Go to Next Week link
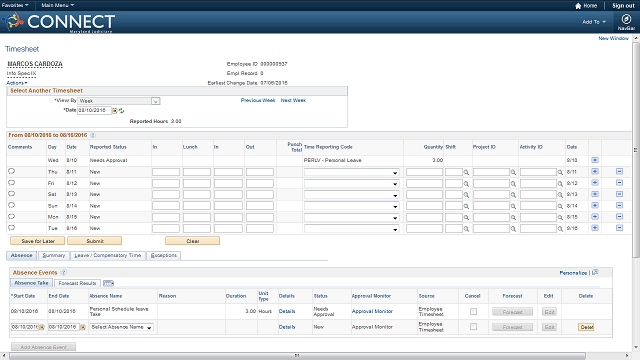Screen dimensions: 640x360 [x=293, y=100]
